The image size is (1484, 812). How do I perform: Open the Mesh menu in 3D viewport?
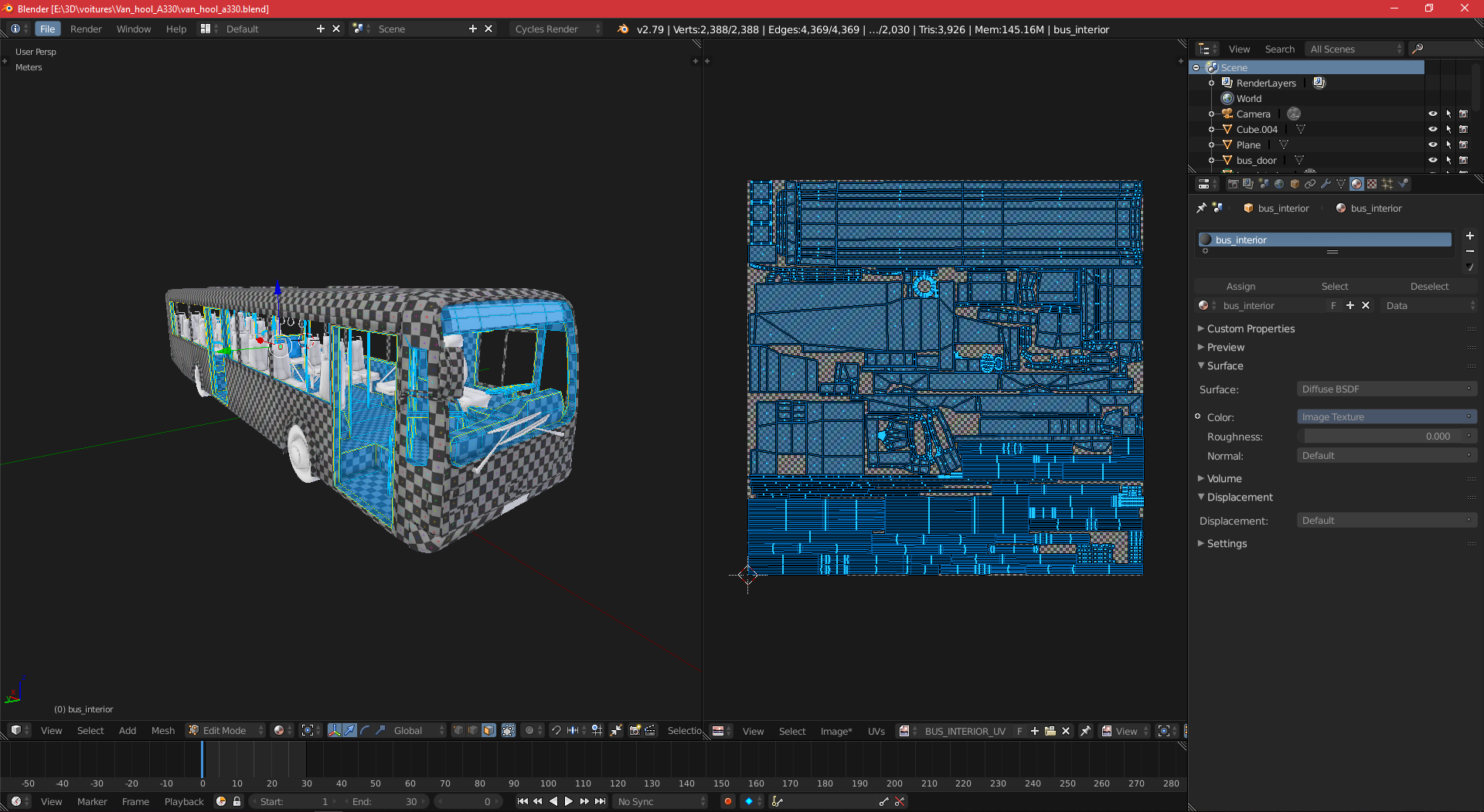162,731
